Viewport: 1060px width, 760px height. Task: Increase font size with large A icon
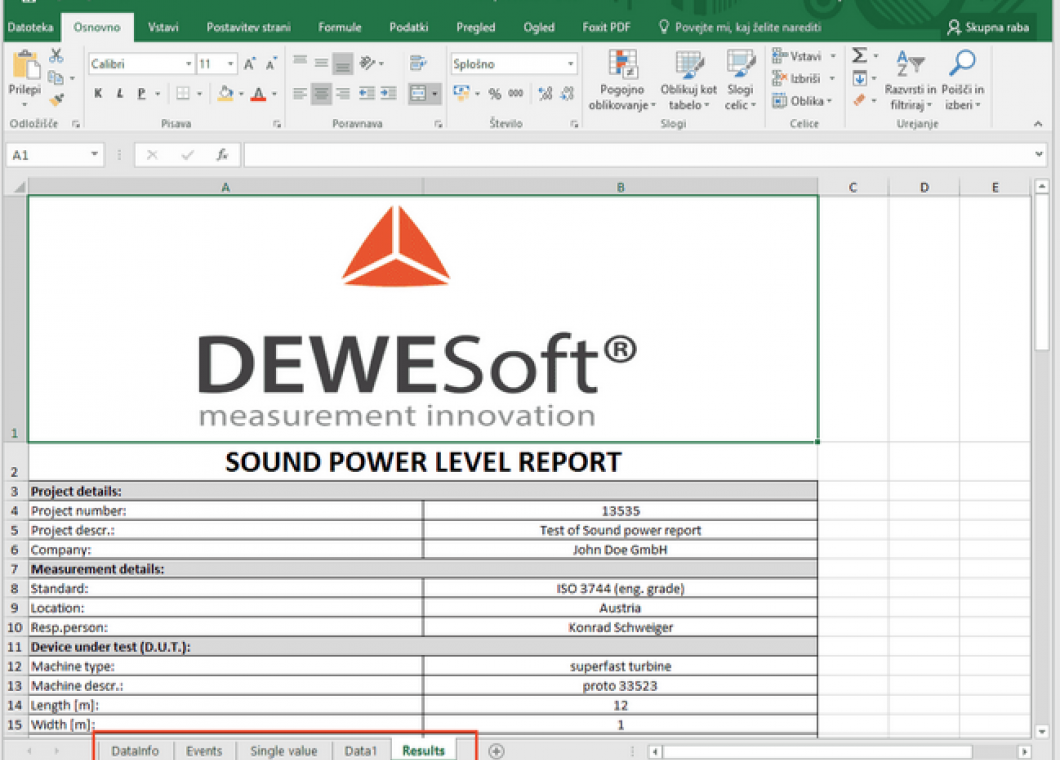click(x=249, y=64)
